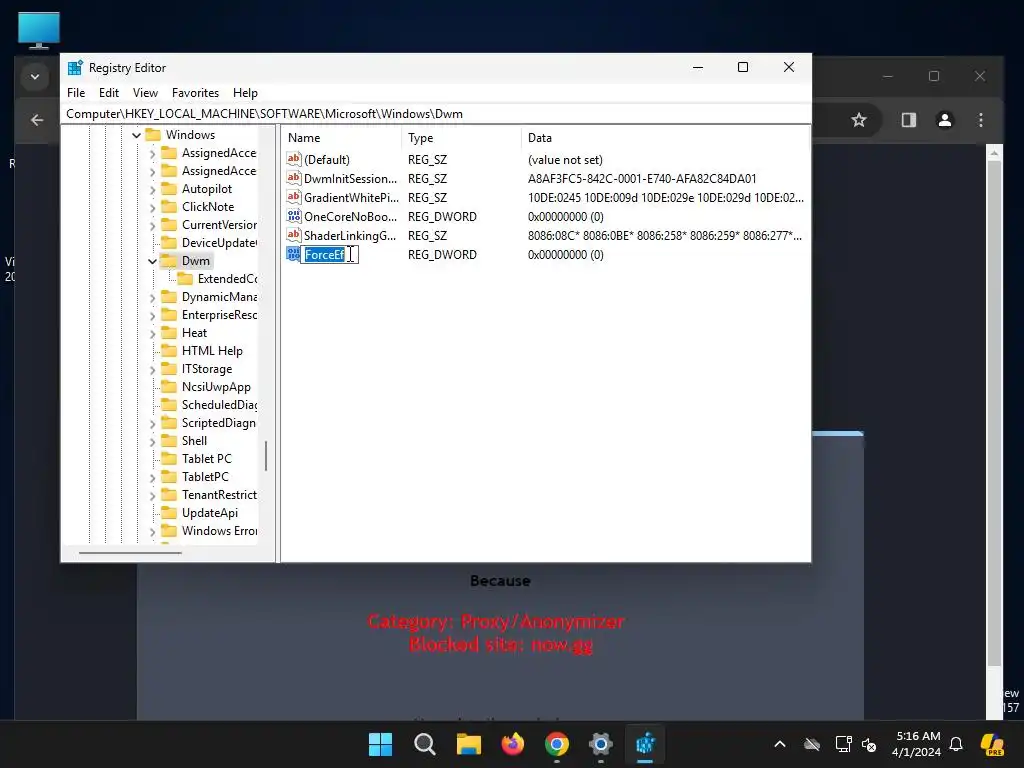
Task: Click the ForceEf name edit box
Action: pos(330,255)
